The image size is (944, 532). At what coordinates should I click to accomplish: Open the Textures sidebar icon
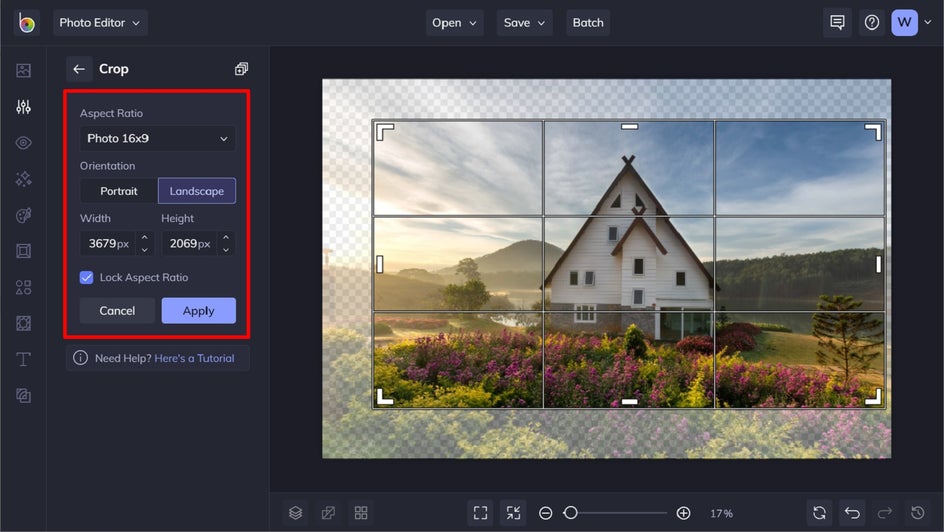23,395
